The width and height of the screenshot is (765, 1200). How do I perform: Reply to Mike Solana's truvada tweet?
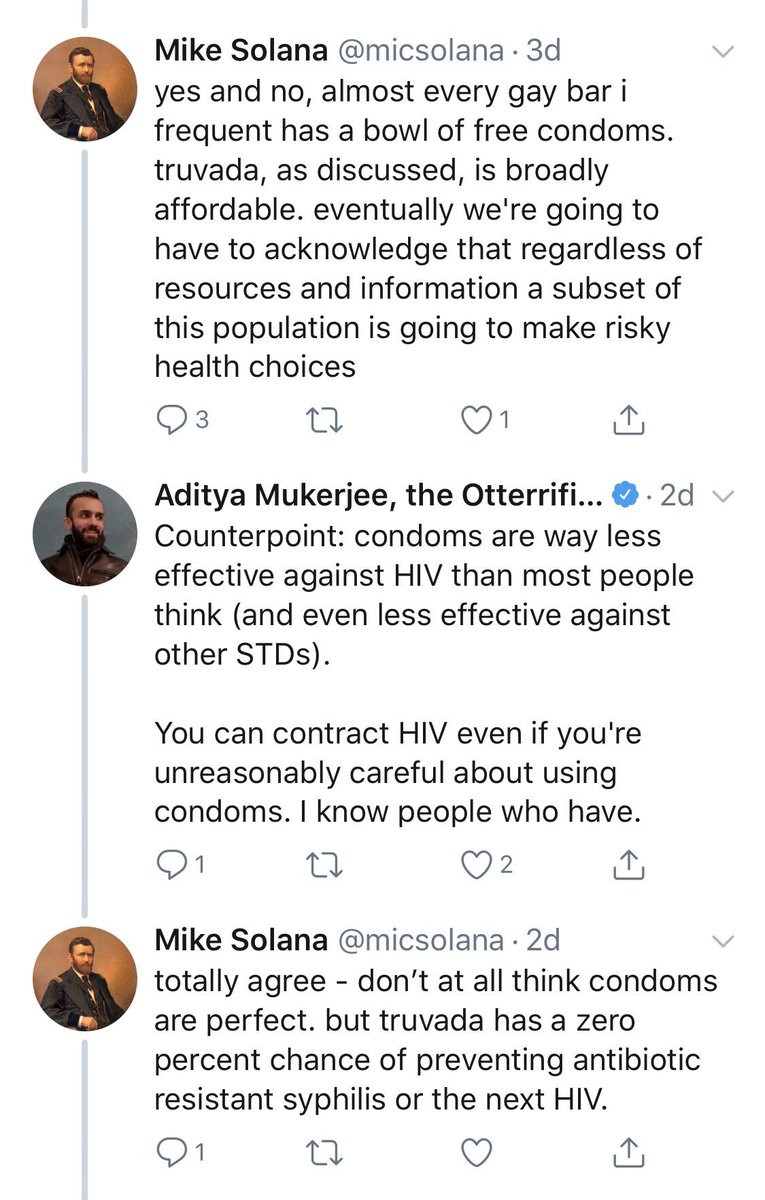(171, 1153)
